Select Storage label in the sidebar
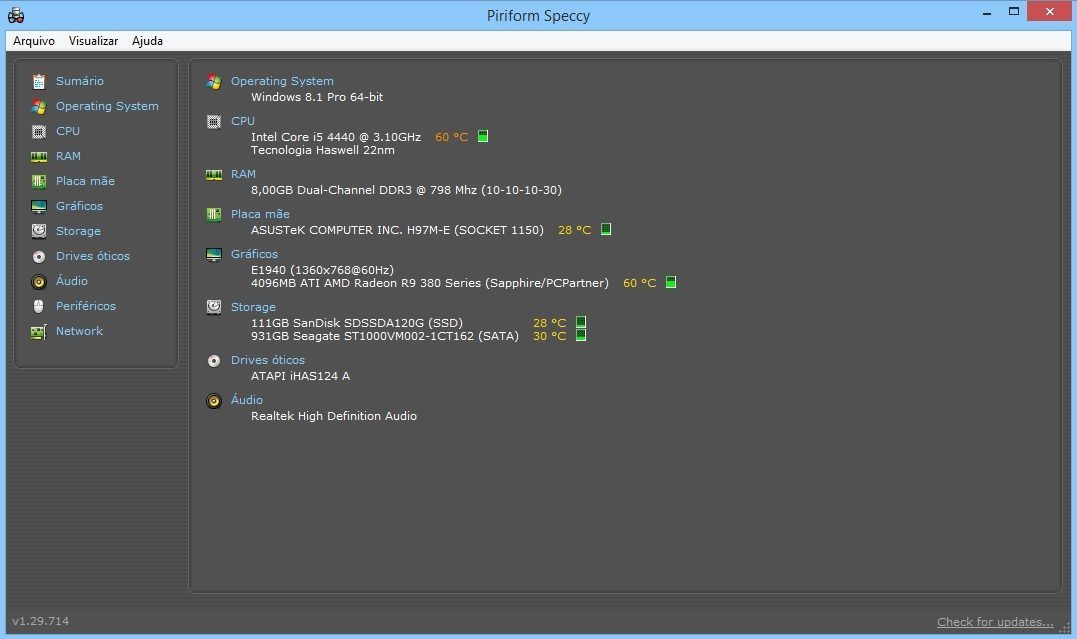Viewport: 1077px width, 639px height. (x=78, y=231)
